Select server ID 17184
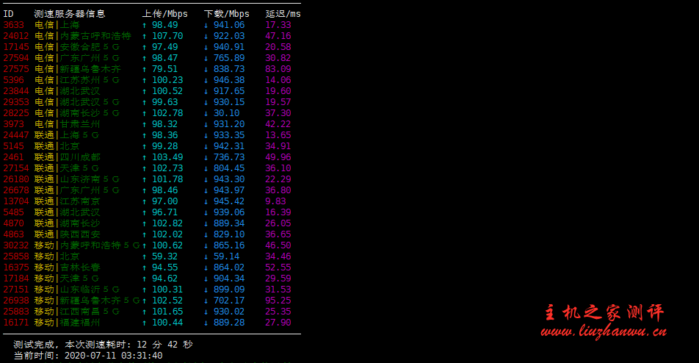This screenshot has width=699, height=363. (x=16, y=278)
